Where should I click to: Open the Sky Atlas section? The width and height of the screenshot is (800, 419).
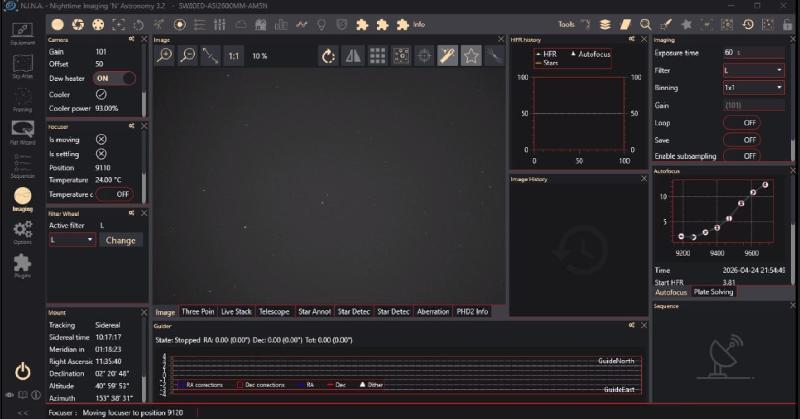tap(22, 67)
